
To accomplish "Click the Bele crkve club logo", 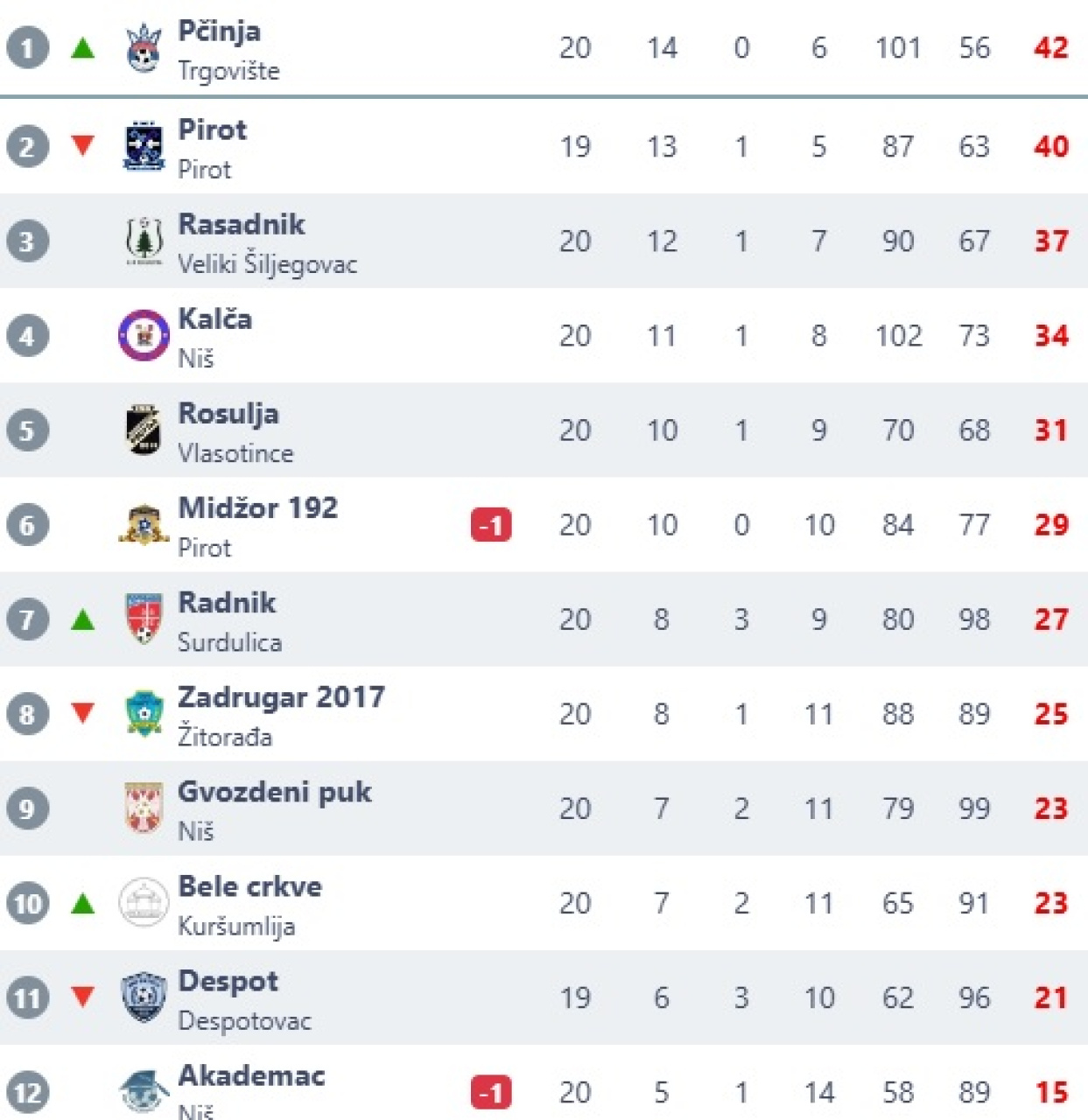I will pyautogui.click(x=144, y=902).
